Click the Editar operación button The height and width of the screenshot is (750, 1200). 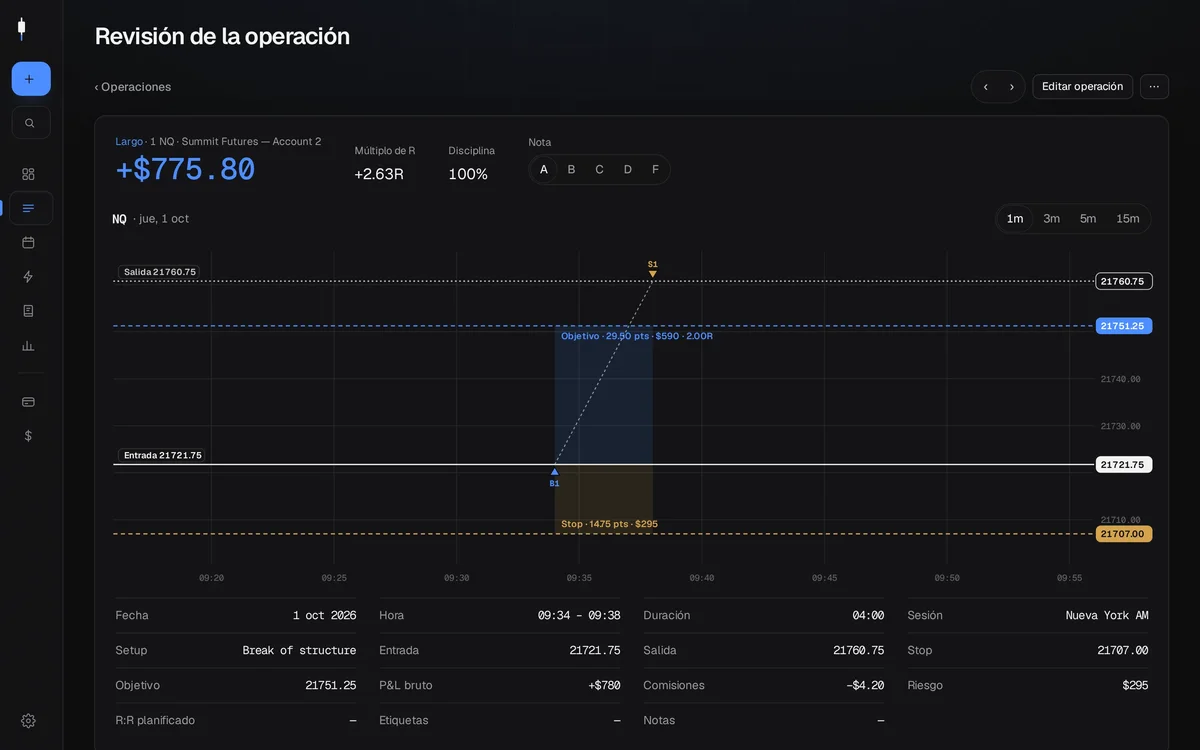click(1083, 87)
